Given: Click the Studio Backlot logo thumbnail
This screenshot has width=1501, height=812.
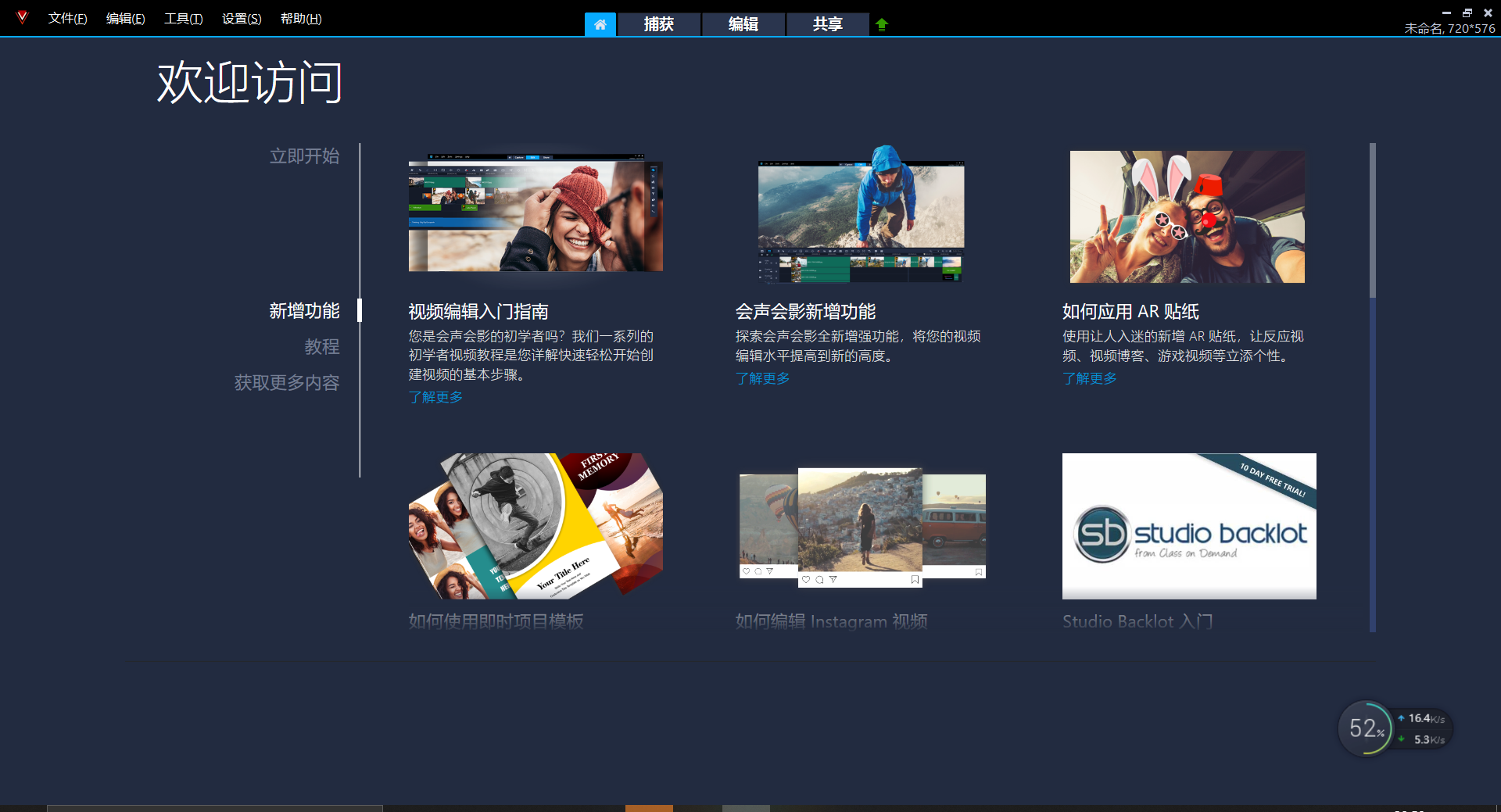Looking at the screenshot, I should 1189,526.
